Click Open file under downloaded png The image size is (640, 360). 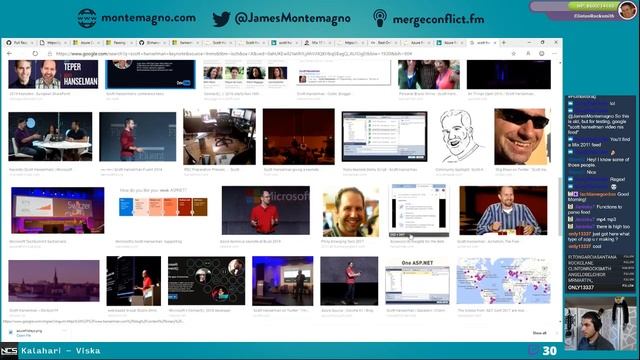(x=23, y=336)
